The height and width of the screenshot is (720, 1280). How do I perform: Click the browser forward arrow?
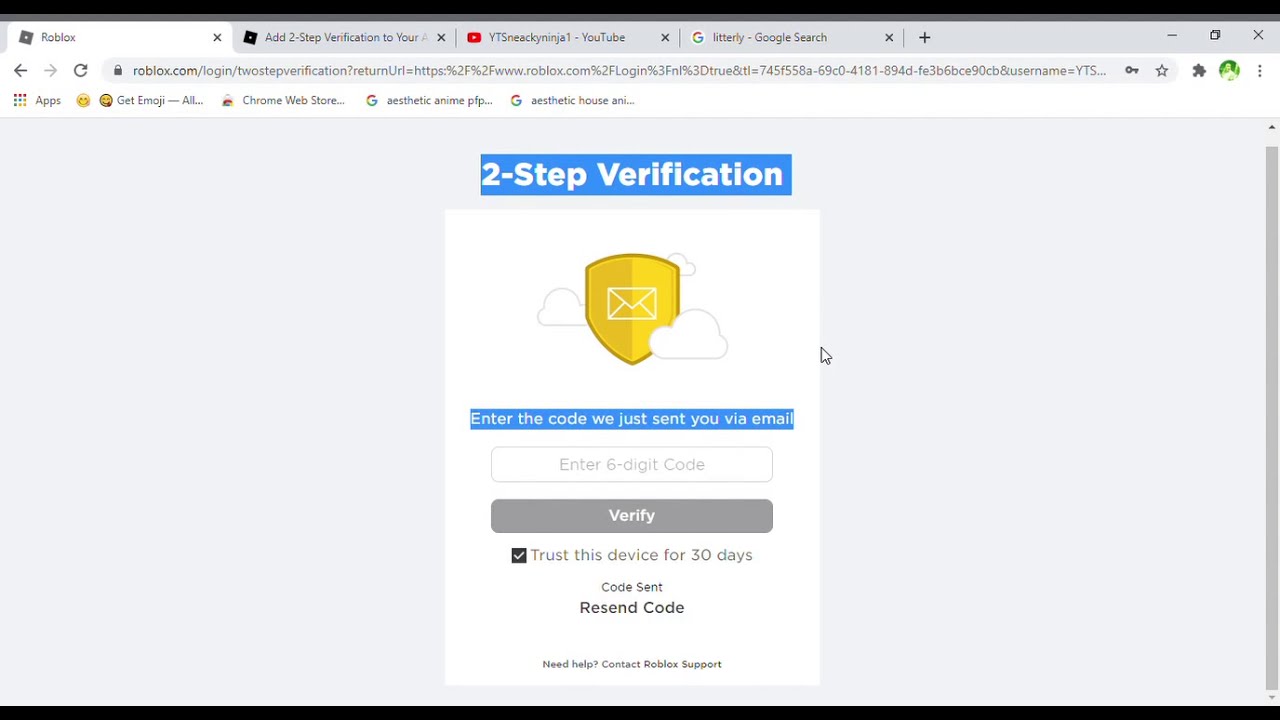click(x=51, y=71)
